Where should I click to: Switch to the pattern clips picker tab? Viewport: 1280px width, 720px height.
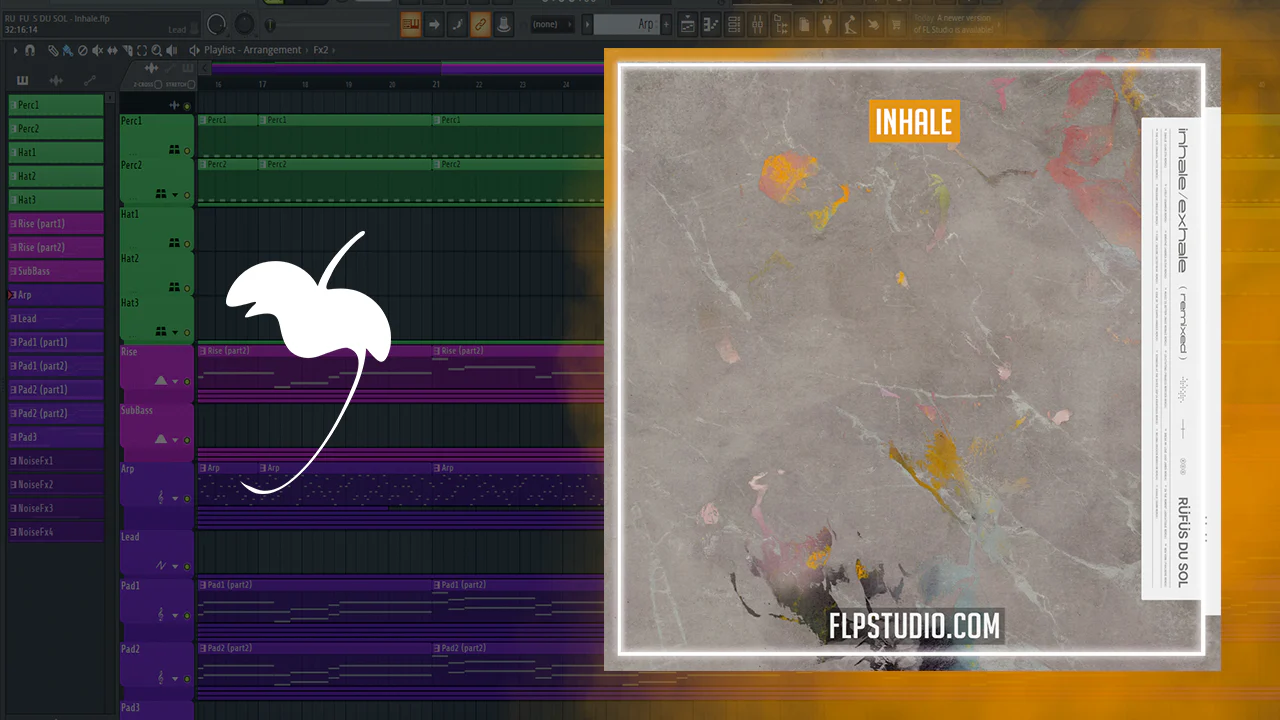pyautogui.click(x=23, y=81)
